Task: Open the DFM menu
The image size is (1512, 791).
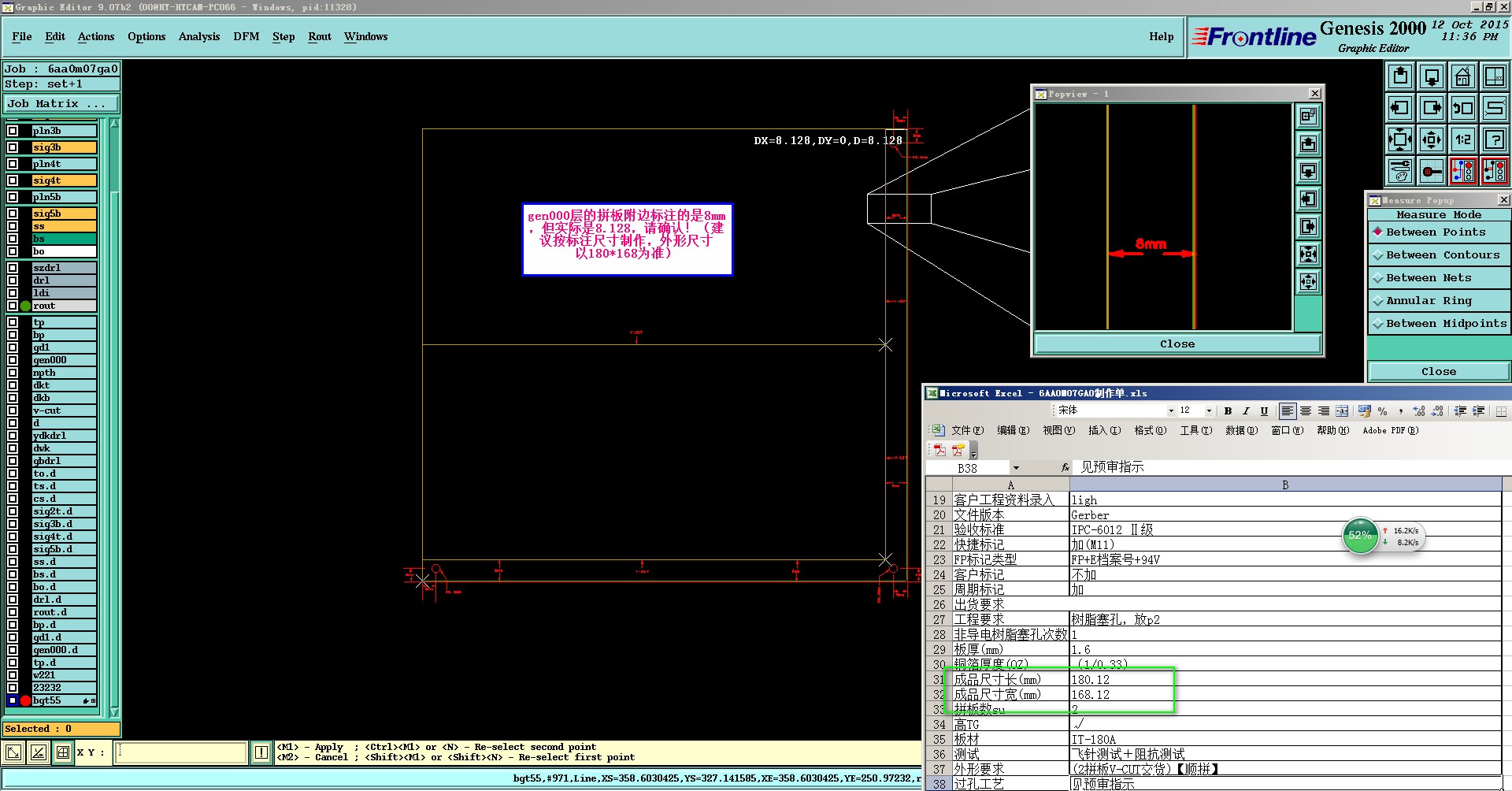Action: [x=246, y=37]
